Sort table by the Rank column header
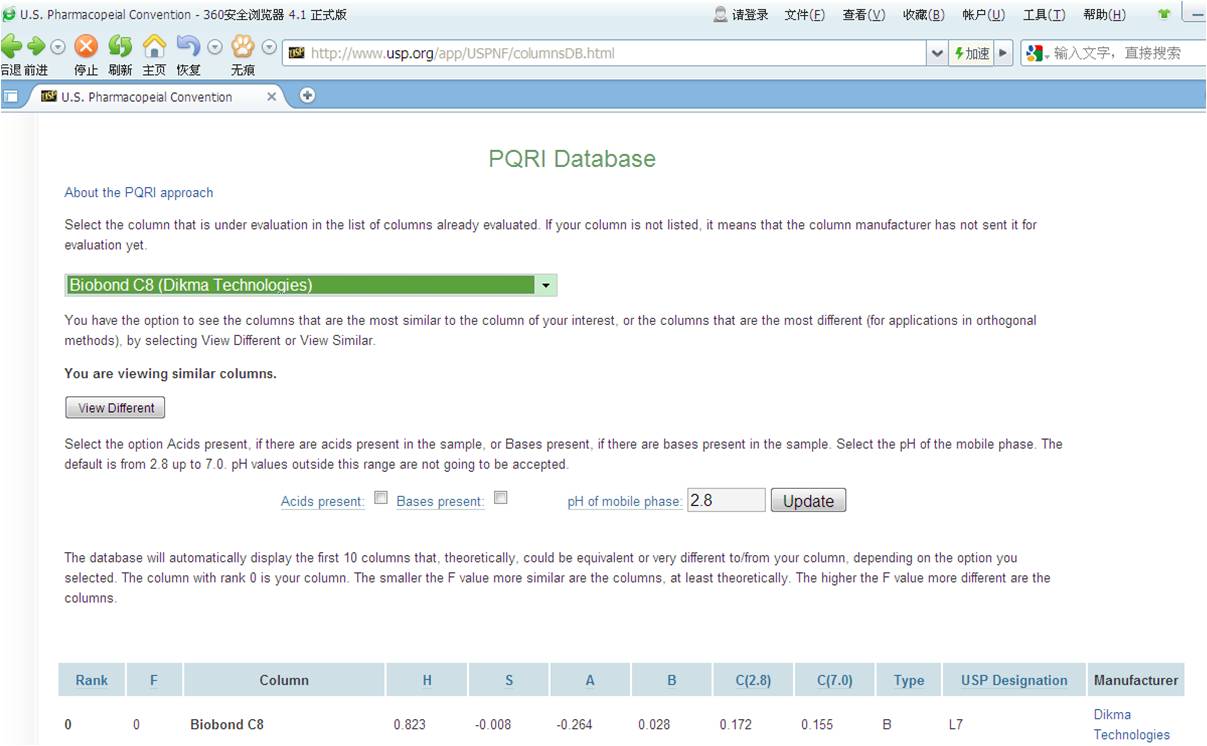The height and width of the screenshot is (746, 1207). point(92,680)
